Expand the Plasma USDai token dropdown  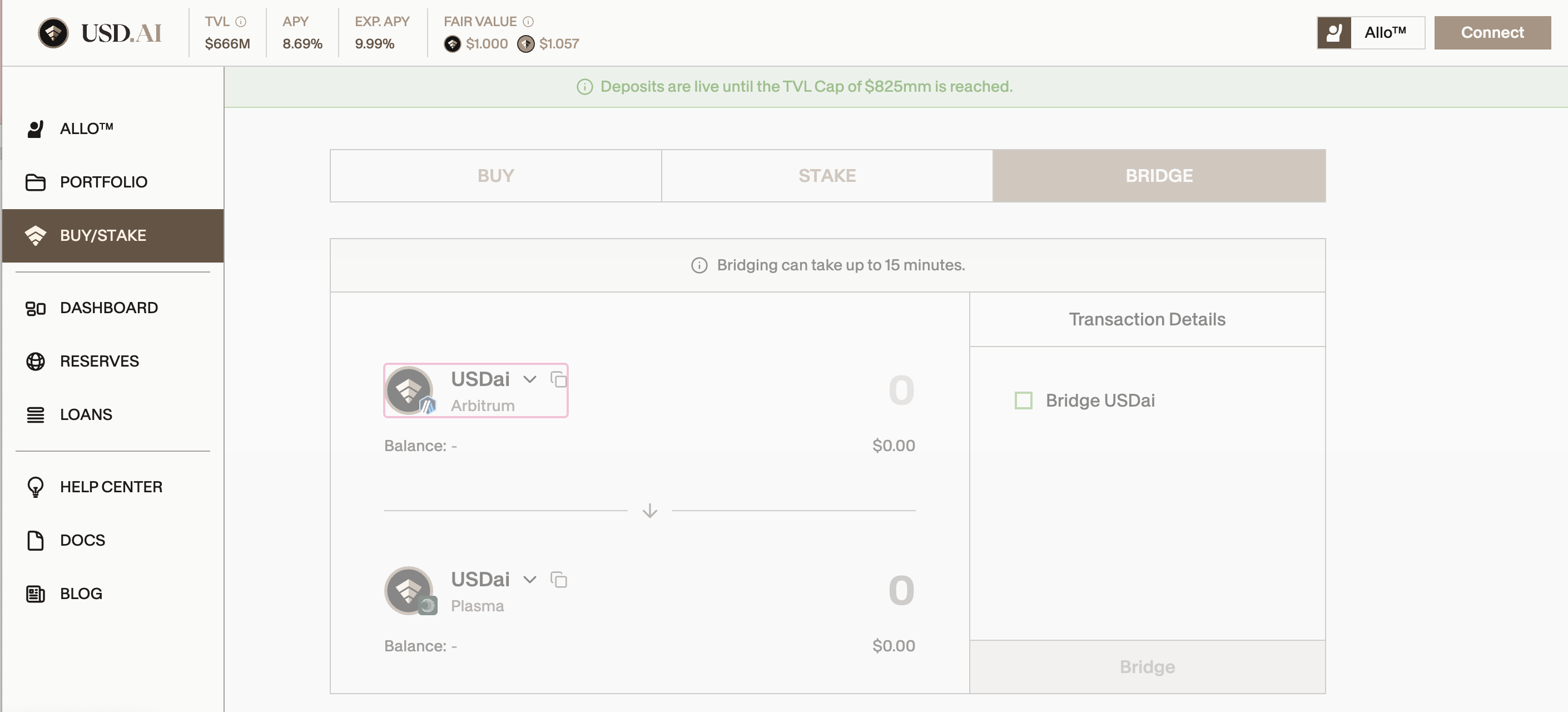click(x=529, y=580)
